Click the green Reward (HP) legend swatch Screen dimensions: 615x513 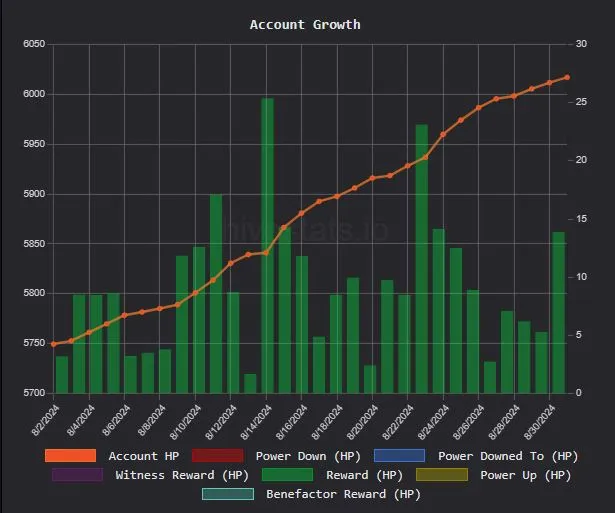pyautogui.click(x=287, y=475)
